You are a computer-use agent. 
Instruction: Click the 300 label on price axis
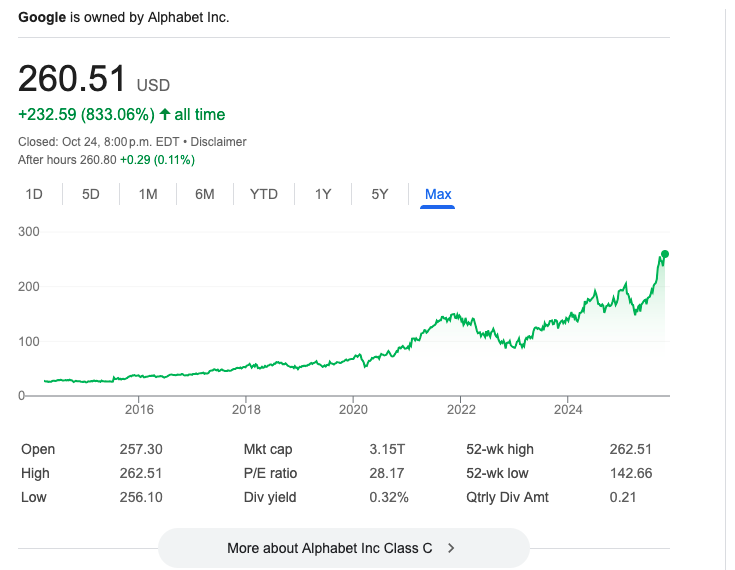(x=29, y=232)
